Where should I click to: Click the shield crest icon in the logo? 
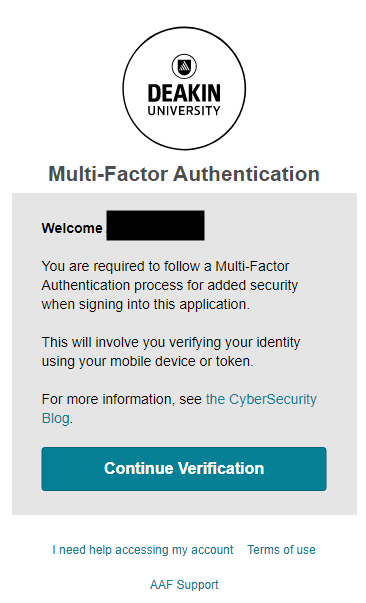pos(184,66)
